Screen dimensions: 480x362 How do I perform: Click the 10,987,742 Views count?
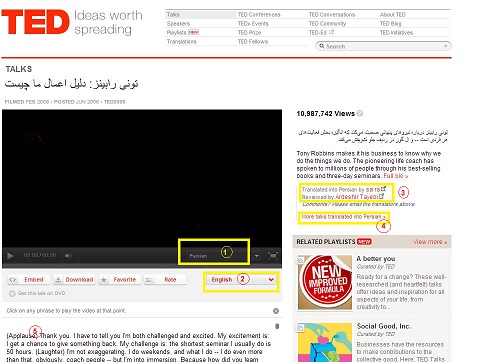click(x=325, y=114)
